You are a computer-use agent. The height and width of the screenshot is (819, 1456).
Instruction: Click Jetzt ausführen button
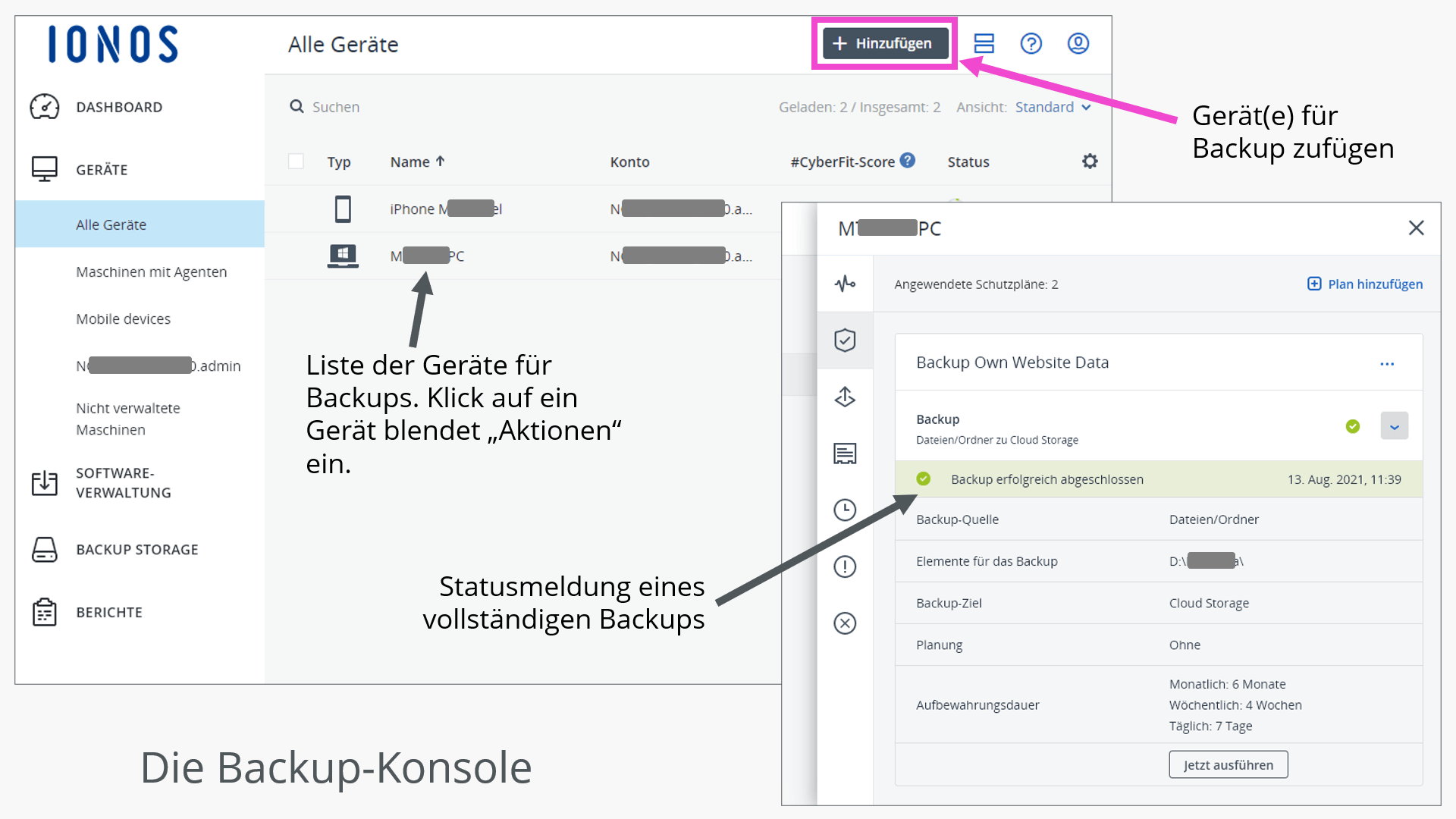[x=1228, y=764]
